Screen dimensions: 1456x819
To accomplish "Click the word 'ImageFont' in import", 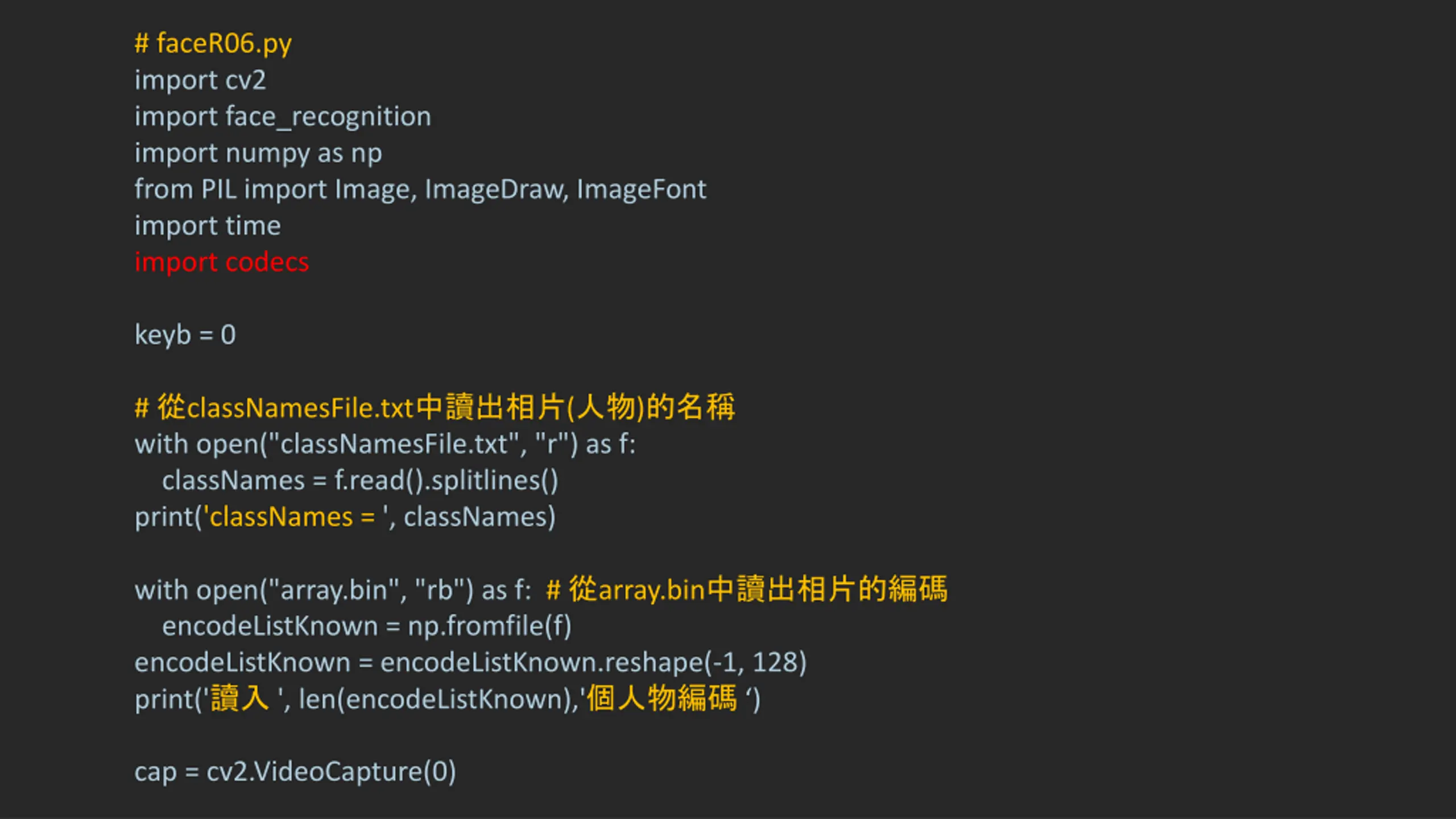I will (x=642, y=189).
